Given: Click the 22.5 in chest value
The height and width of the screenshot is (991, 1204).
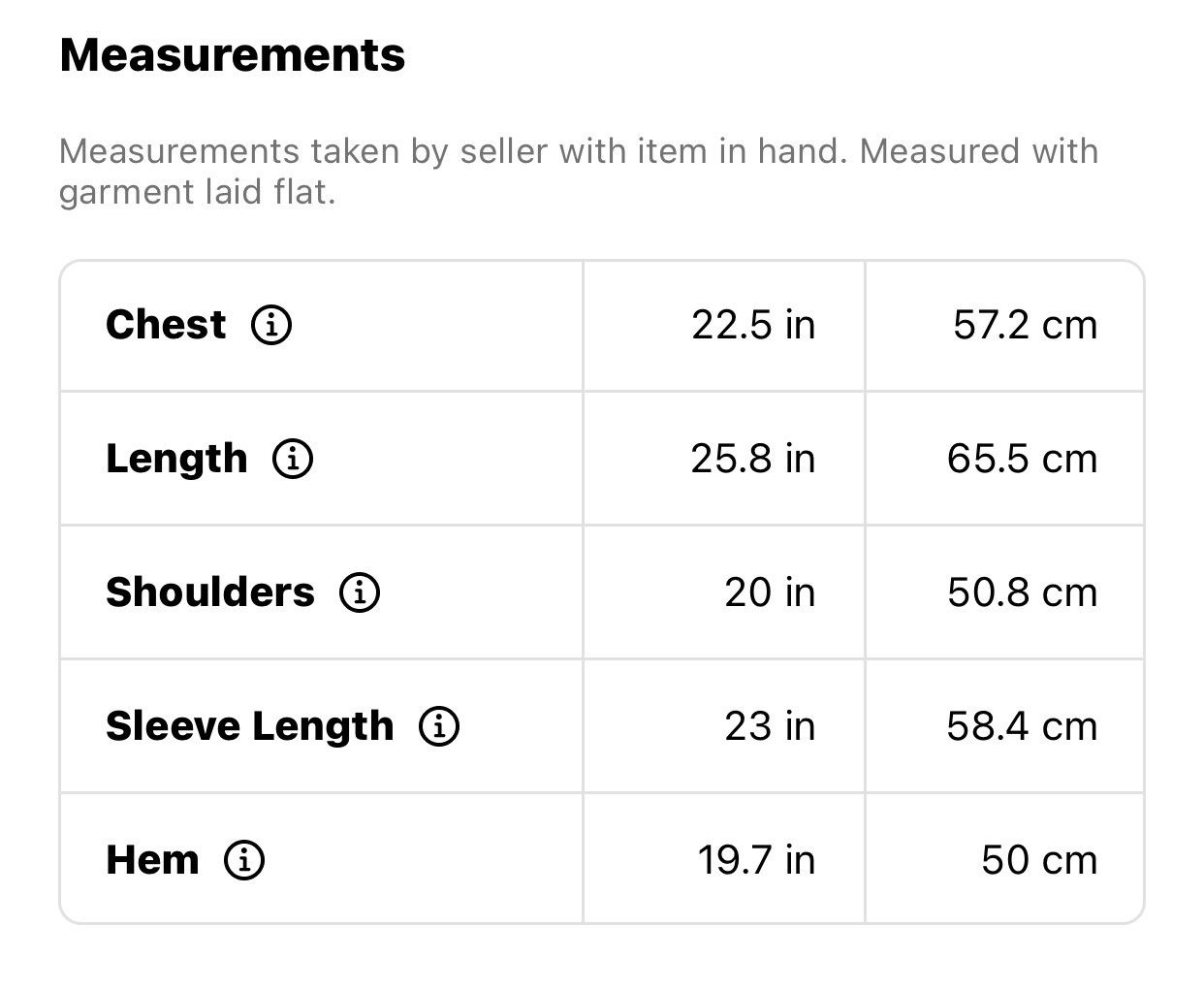Looking at the screenshot, I should pyautogui.click(x=753, y=325).
